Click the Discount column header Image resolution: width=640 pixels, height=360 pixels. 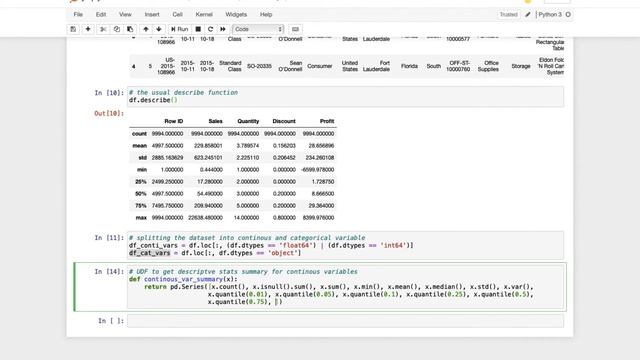[x=284, y=121]
